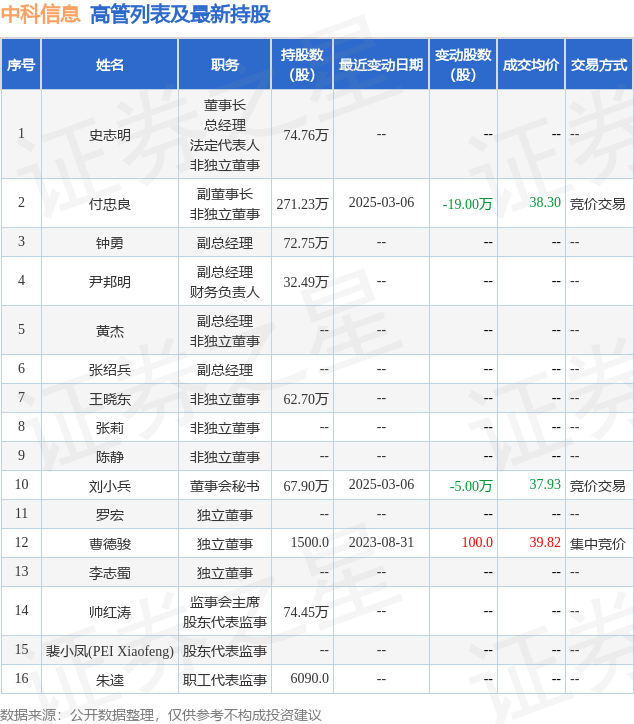Click the -5.00万 change value
The width and height of the screenshot is (634, 724).
click(471, 486)
